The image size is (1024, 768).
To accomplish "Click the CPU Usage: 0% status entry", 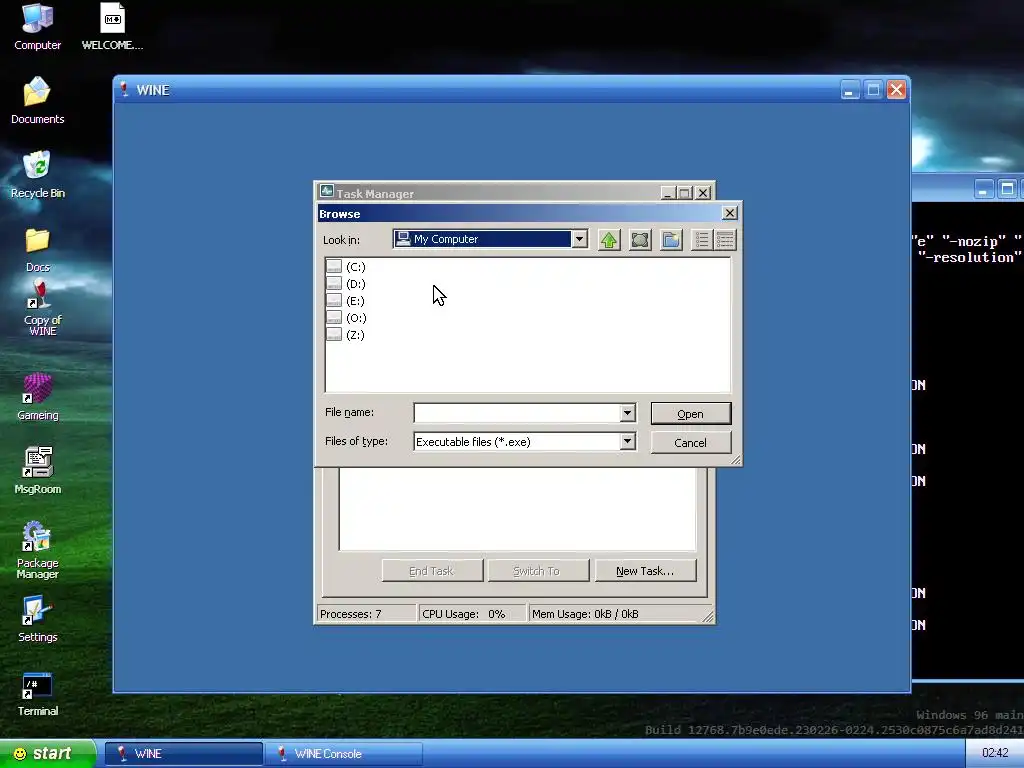I will (472, 614).
